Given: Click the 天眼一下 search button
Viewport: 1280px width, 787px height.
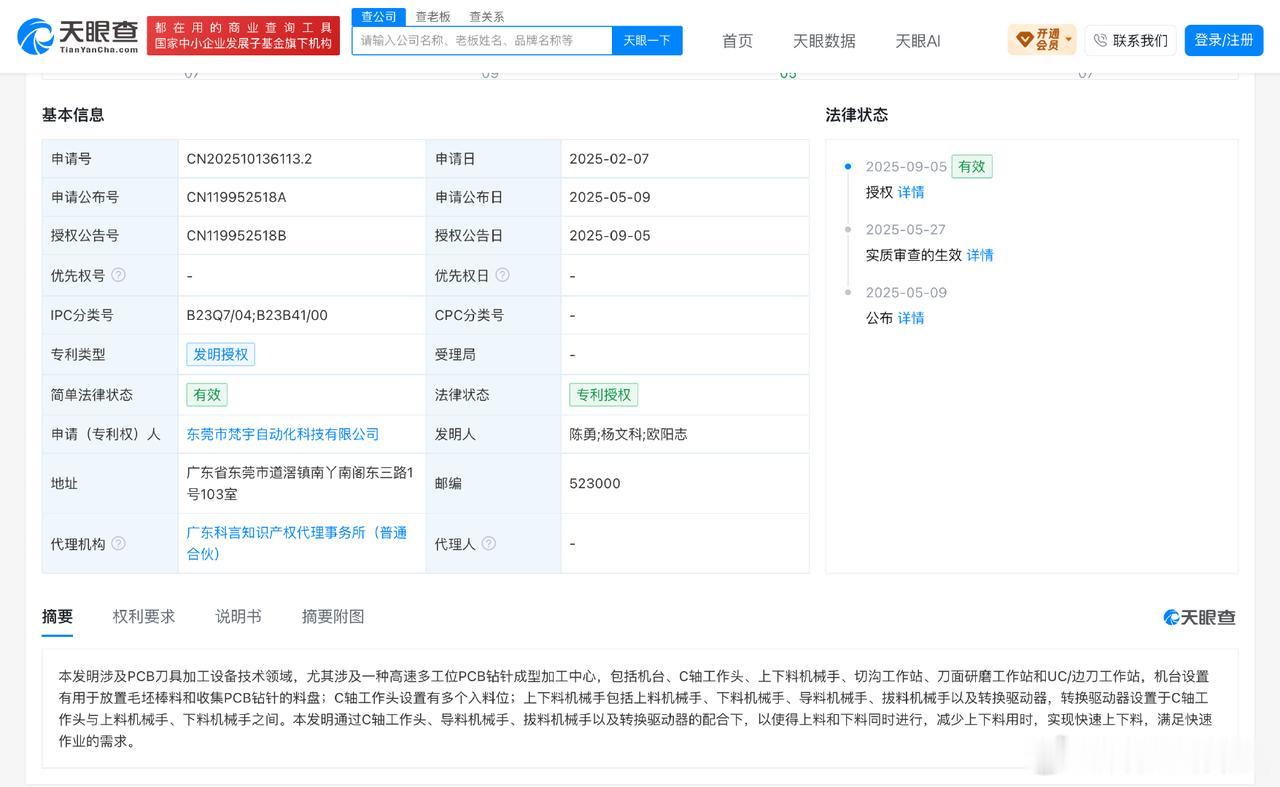Looking at the screenshot, I should pos(647,40).
